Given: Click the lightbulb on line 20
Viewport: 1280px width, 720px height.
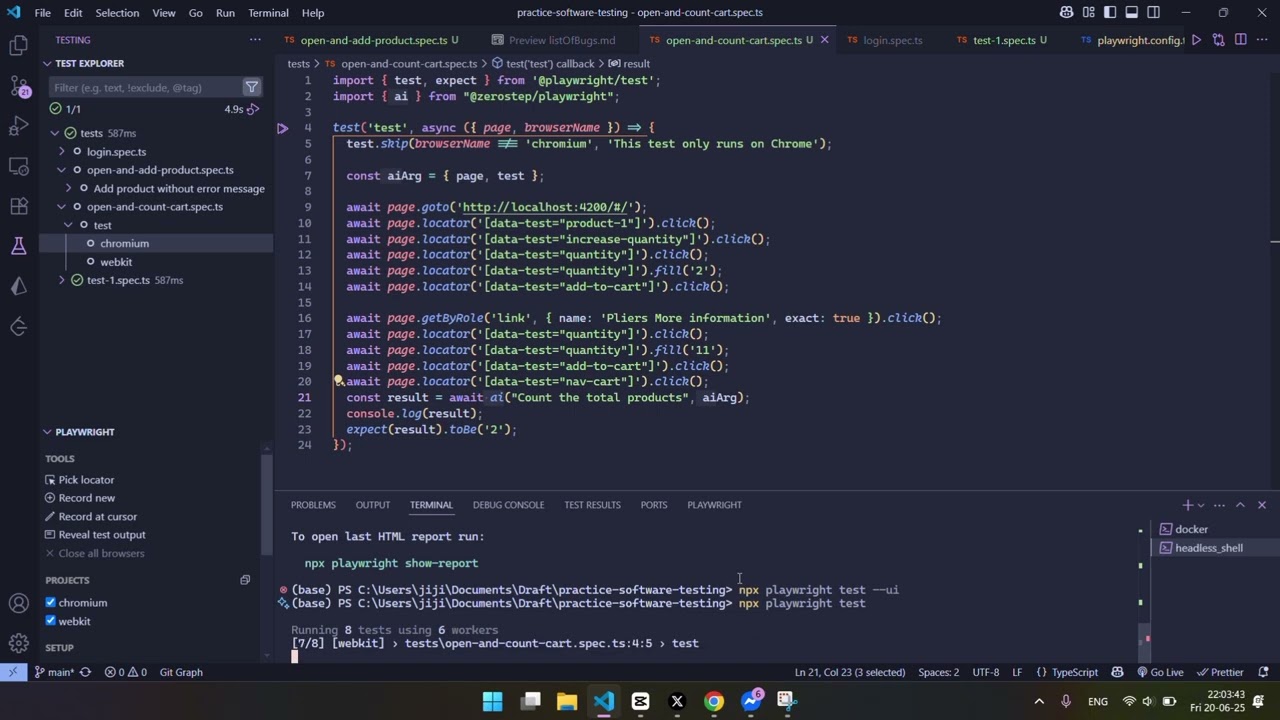Looking at the screenshot, I should click(339, 381).
